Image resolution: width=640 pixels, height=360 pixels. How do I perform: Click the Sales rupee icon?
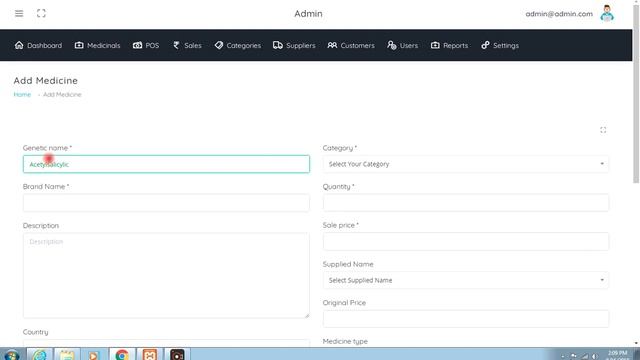pos(176,45)
